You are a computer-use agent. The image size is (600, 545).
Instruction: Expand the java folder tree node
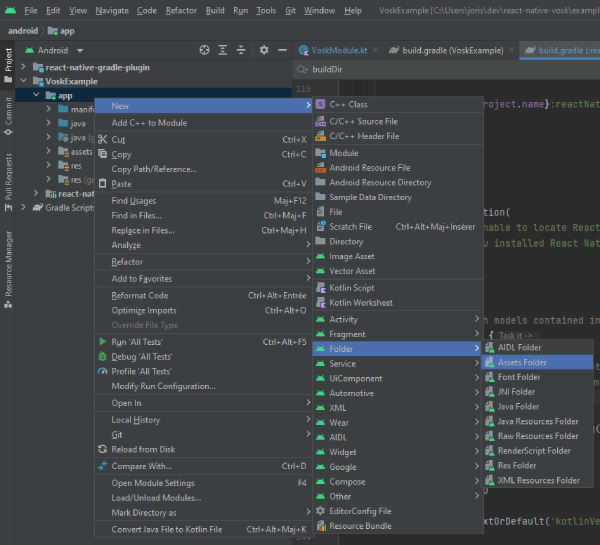point(49,123)
